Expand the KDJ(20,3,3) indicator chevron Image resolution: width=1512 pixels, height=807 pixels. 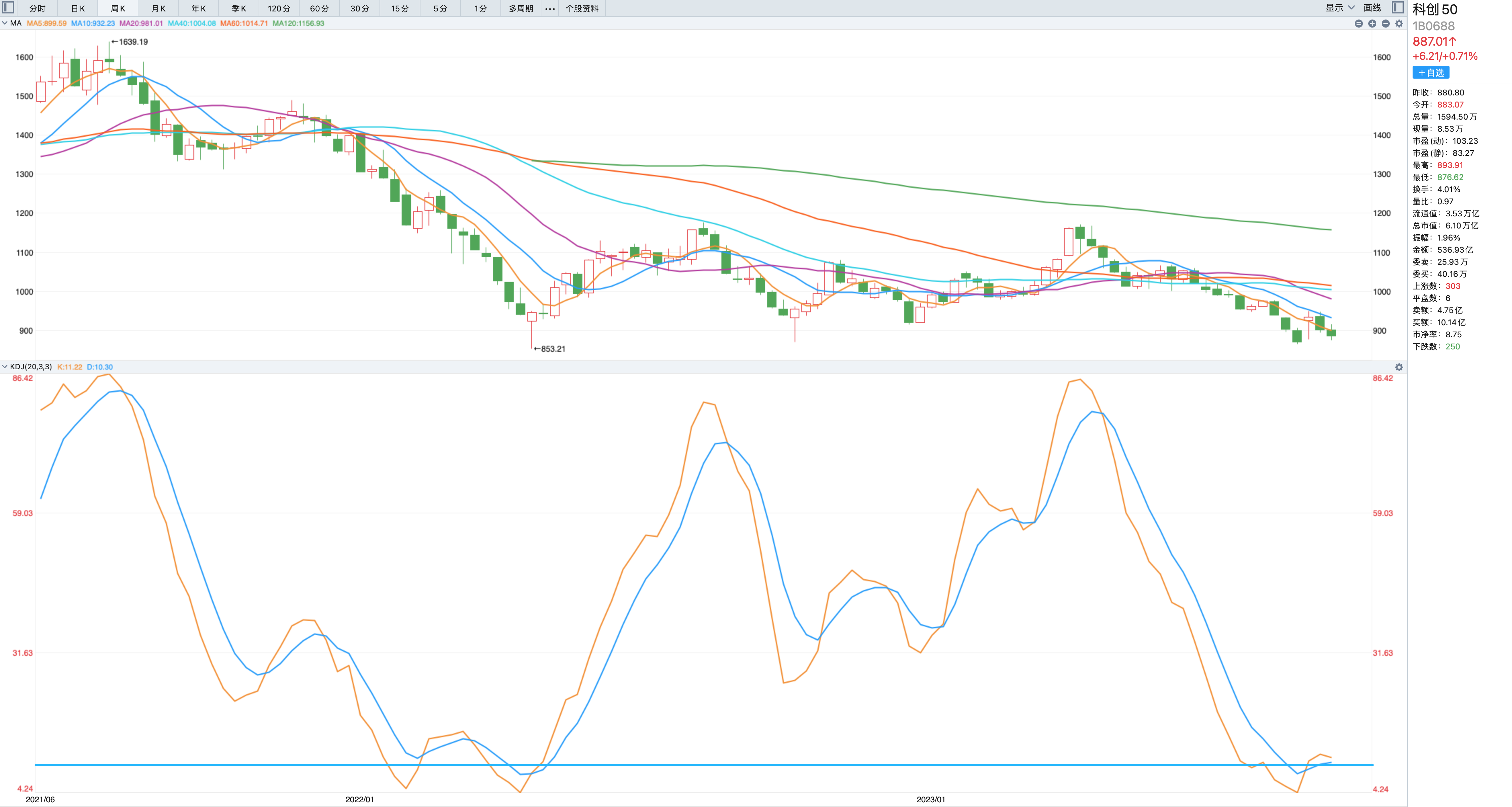[5, 367]
